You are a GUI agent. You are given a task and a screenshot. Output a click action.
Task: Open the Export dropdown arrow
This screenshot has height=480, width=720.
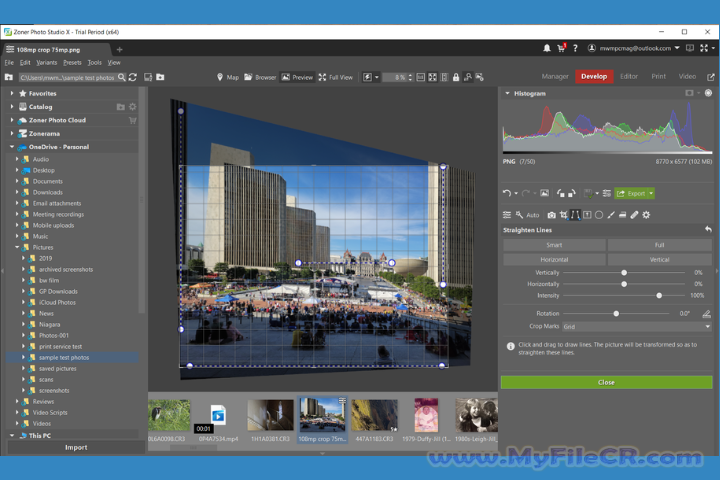click(651, 193)
